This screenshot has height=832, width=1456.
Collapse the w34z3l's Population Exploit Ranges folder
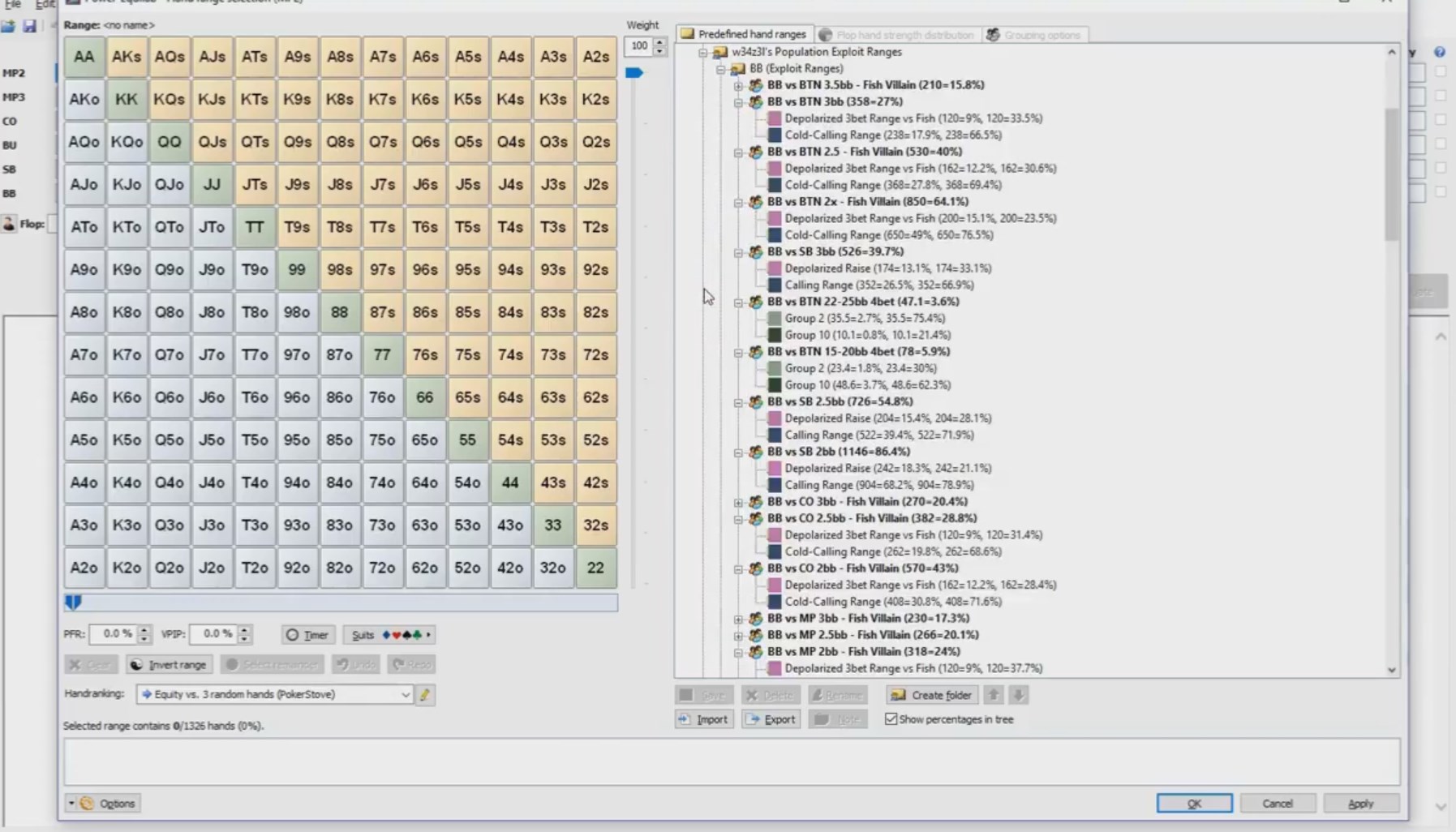[x=703, y=52]
